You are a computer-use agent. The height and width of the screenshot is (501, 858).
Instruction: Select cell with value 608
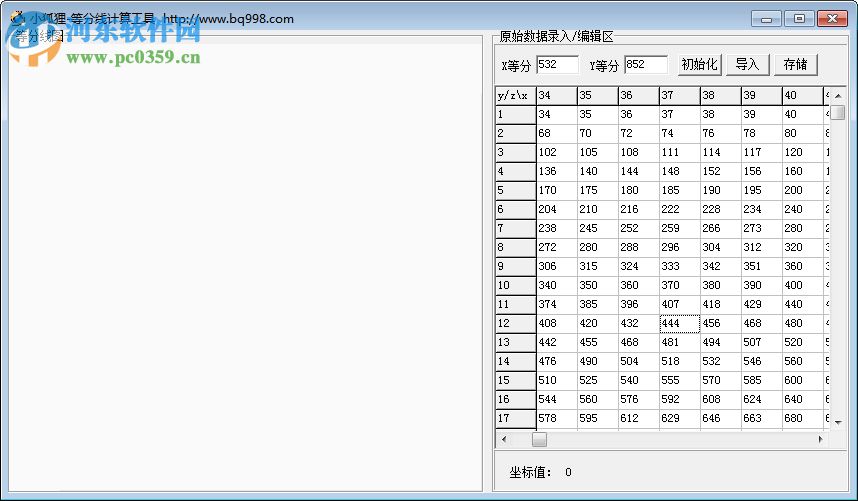721,399
